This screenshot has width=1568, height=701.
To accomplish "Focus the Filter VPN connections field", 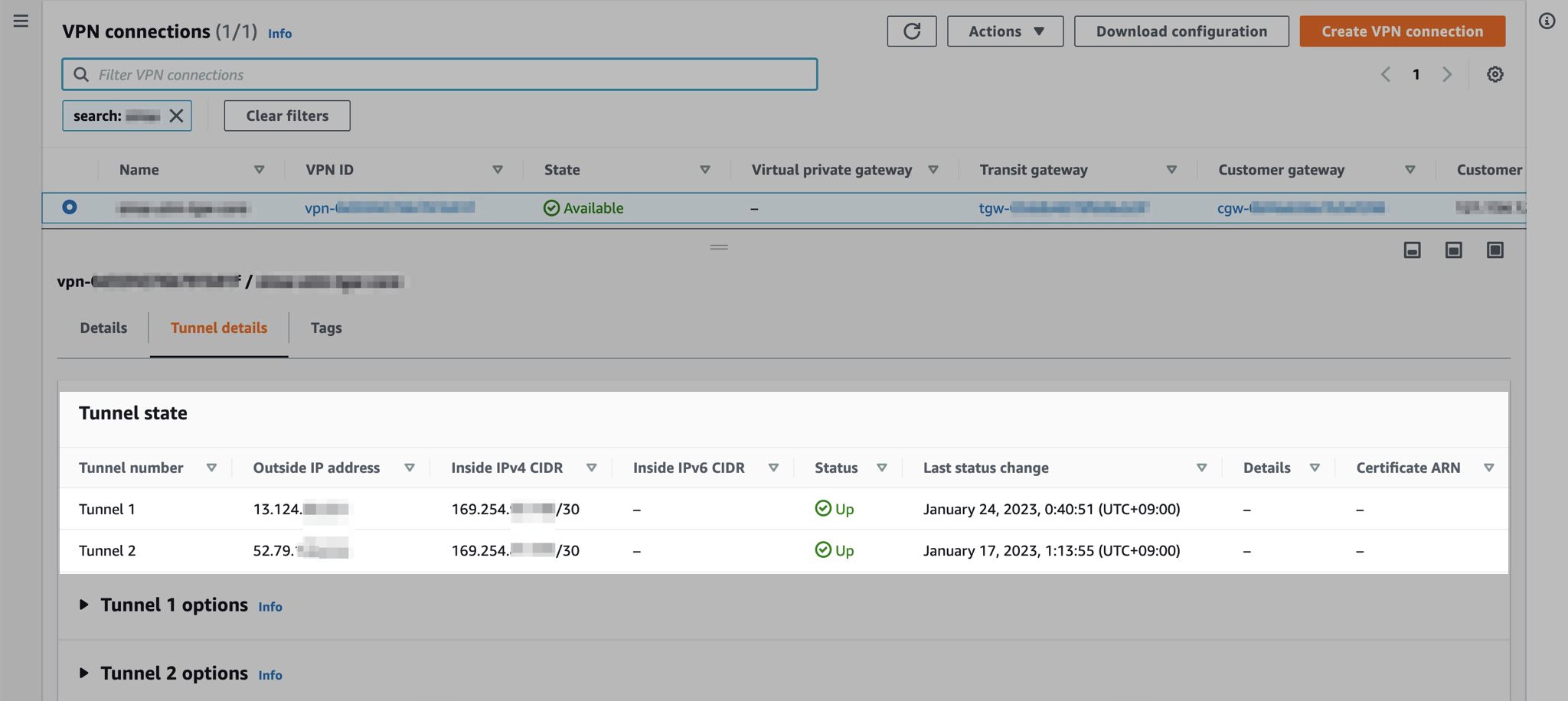I will pos(452,74).
